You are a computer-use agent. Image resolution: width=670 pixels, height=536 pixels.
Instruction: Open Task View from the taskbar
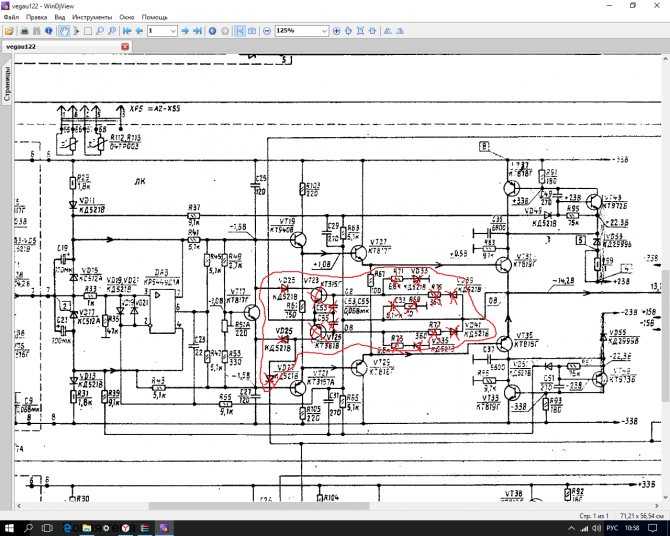point(47,528)
